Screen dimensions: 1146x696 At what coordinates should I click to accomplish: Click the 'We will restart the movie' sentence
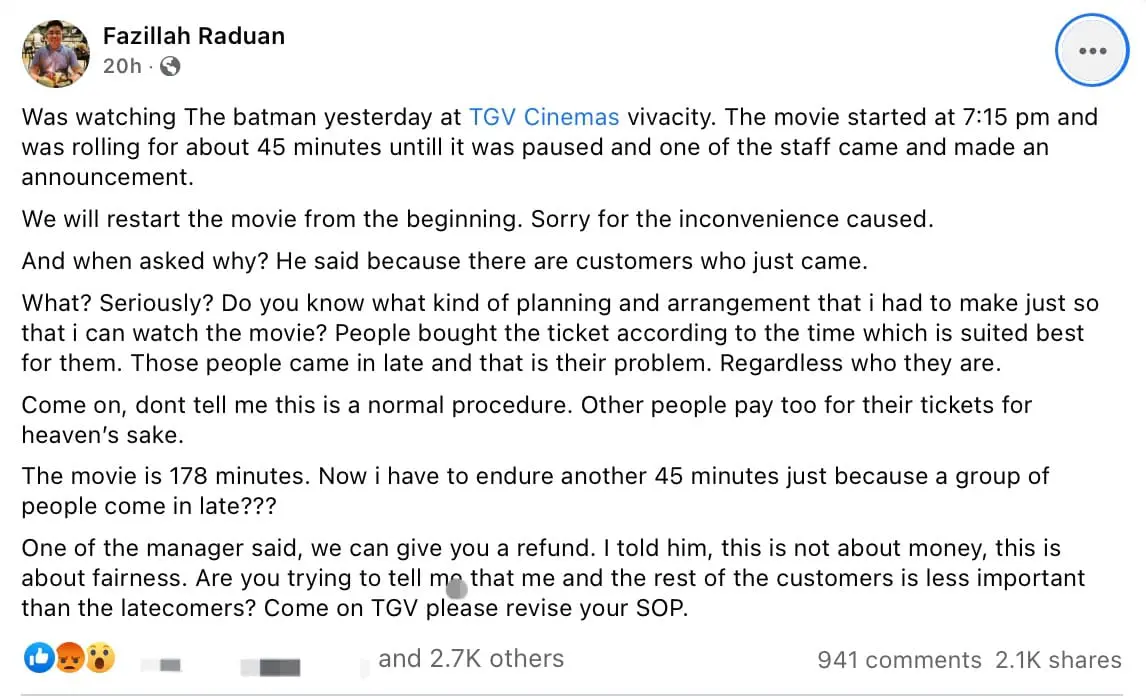[x=477, y=219]
